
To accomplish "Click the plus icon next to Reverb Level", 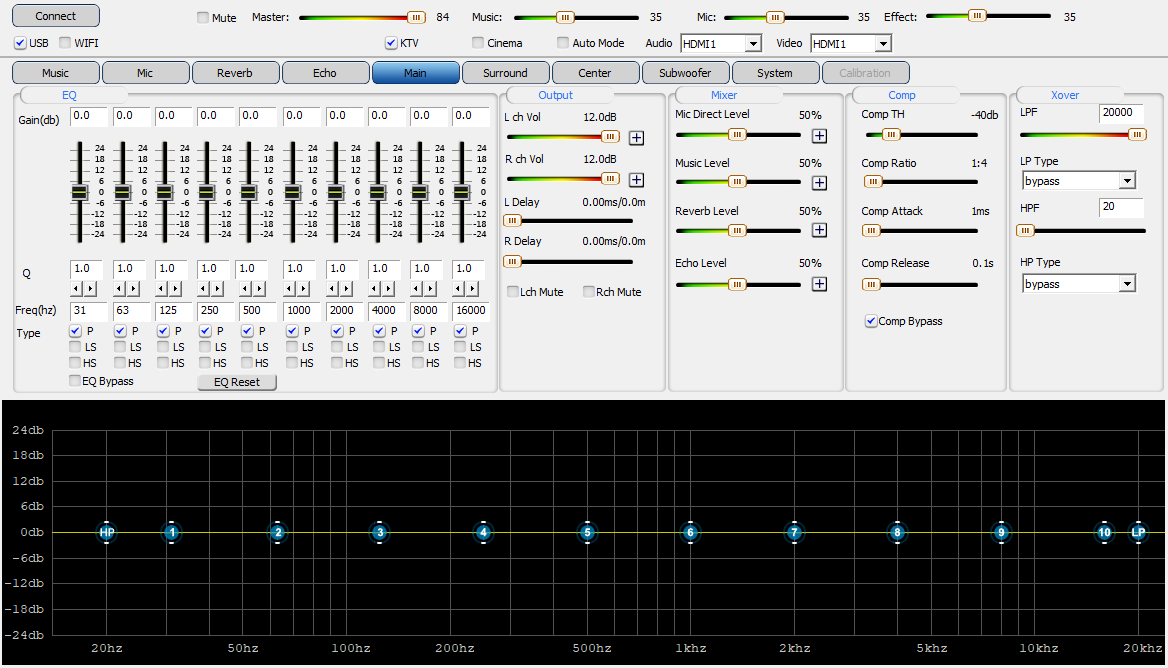I will pyautogui.click(x=819, y=230).
